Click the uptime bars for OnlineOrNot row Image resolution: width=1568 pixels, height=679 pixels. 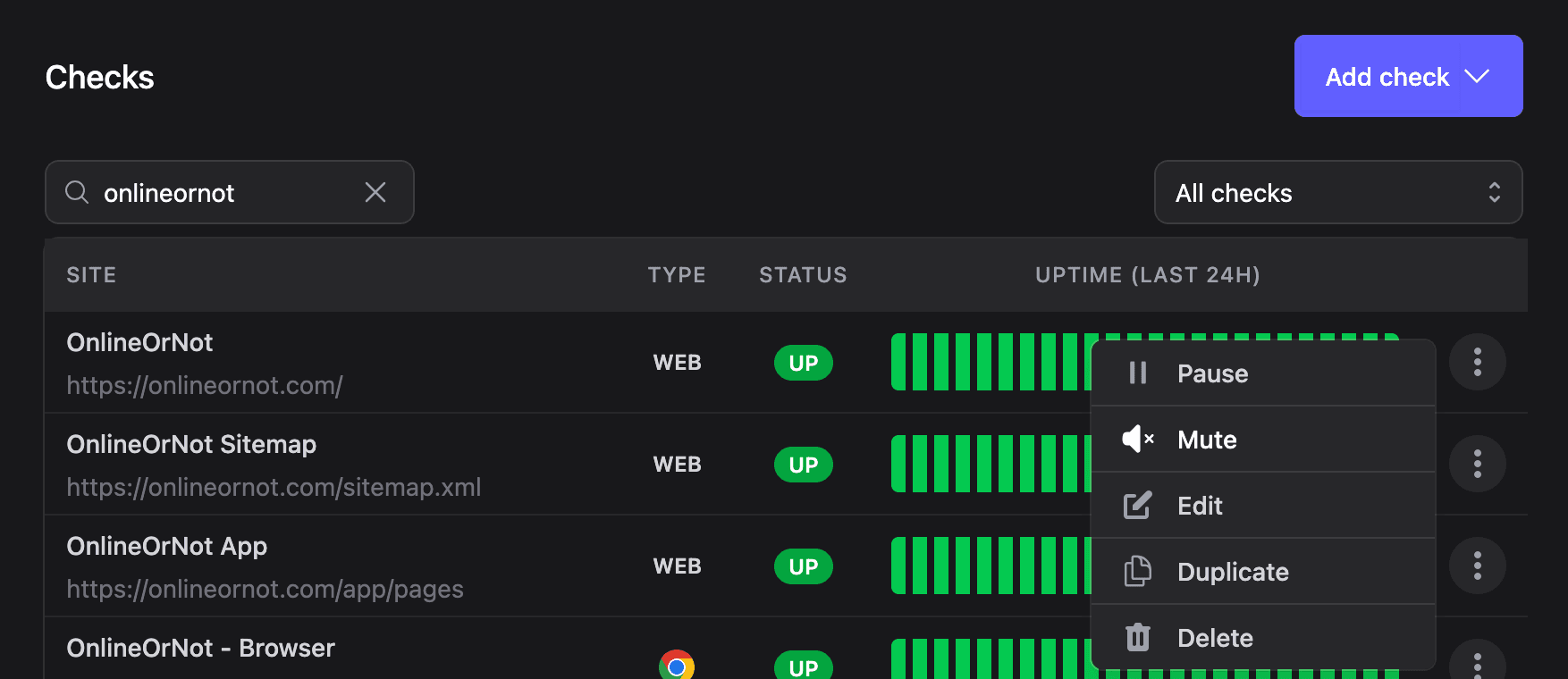[991, 362]
